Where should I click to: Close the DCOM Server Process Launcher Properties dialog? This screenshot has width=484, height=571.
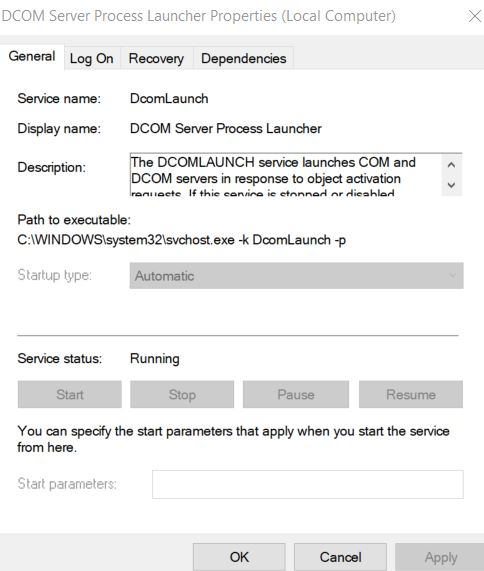tap(475, 16)
